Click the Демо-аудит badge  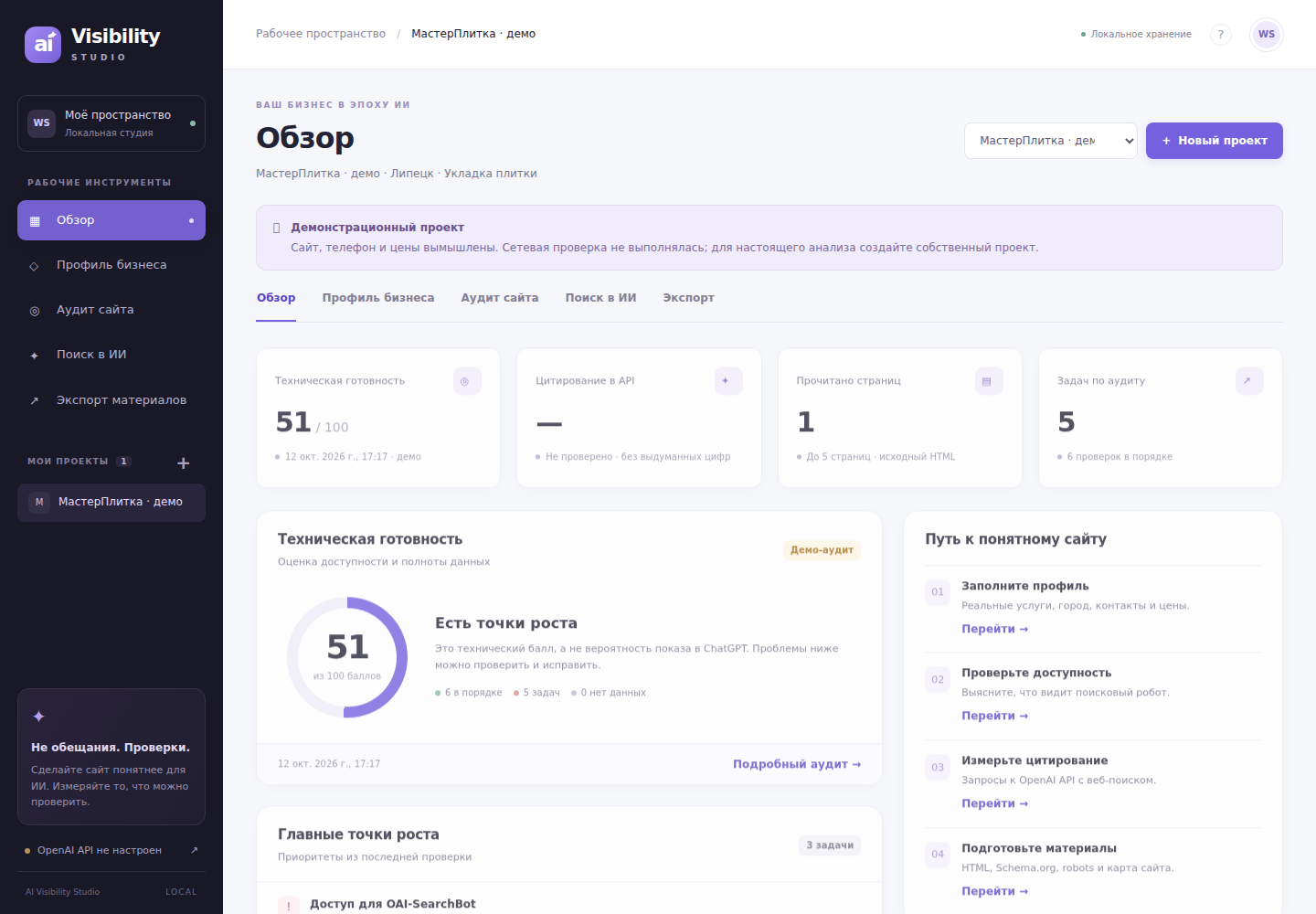(x=822, y=550)
